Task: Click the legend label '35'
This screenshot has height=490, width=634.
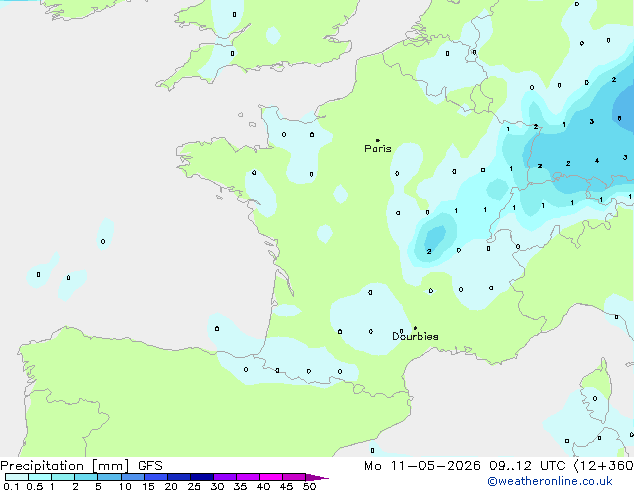Action: coord(240,486)
